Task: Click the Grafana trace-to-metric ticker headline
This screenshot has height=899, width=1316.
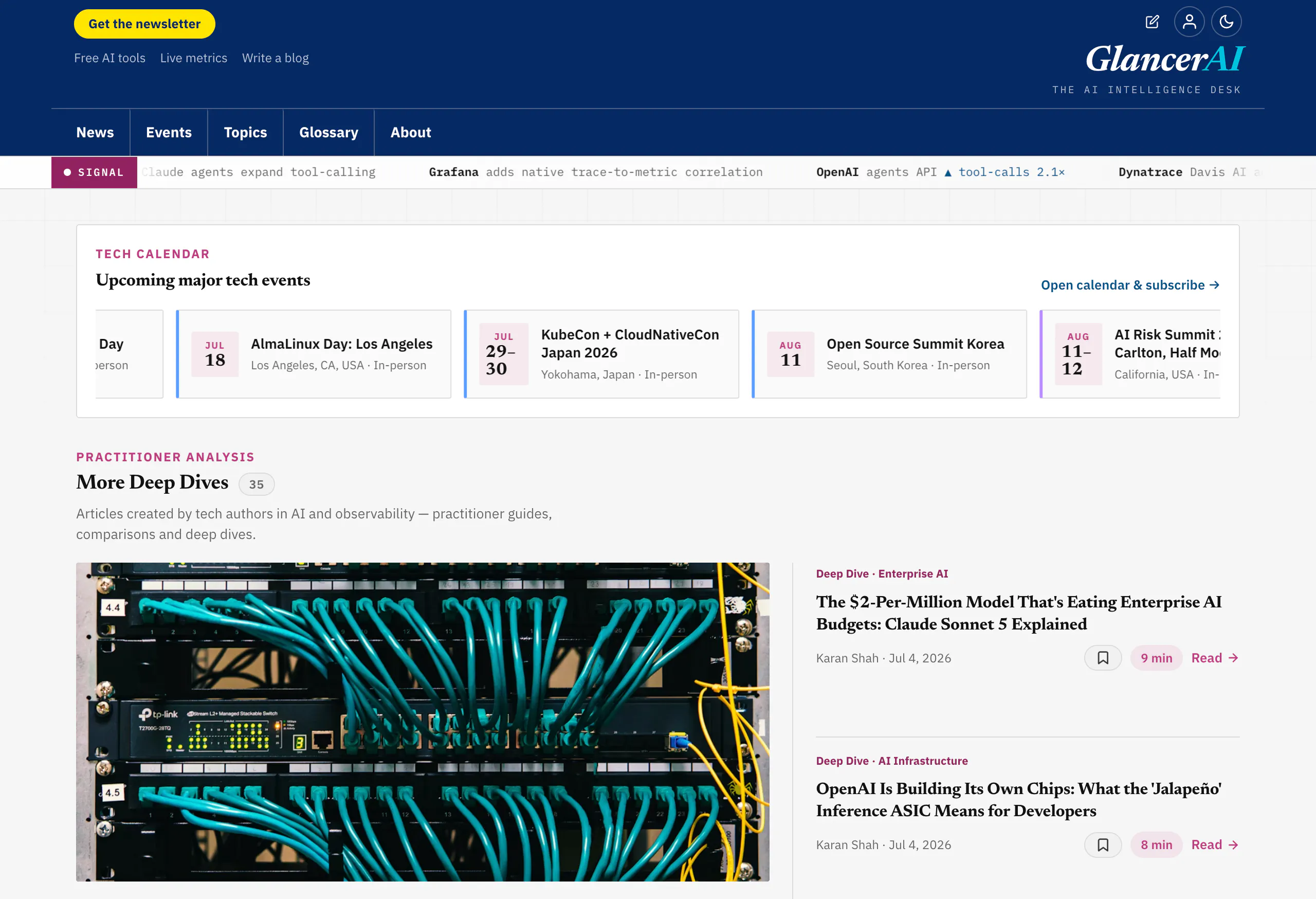Action: pos(596,172)
